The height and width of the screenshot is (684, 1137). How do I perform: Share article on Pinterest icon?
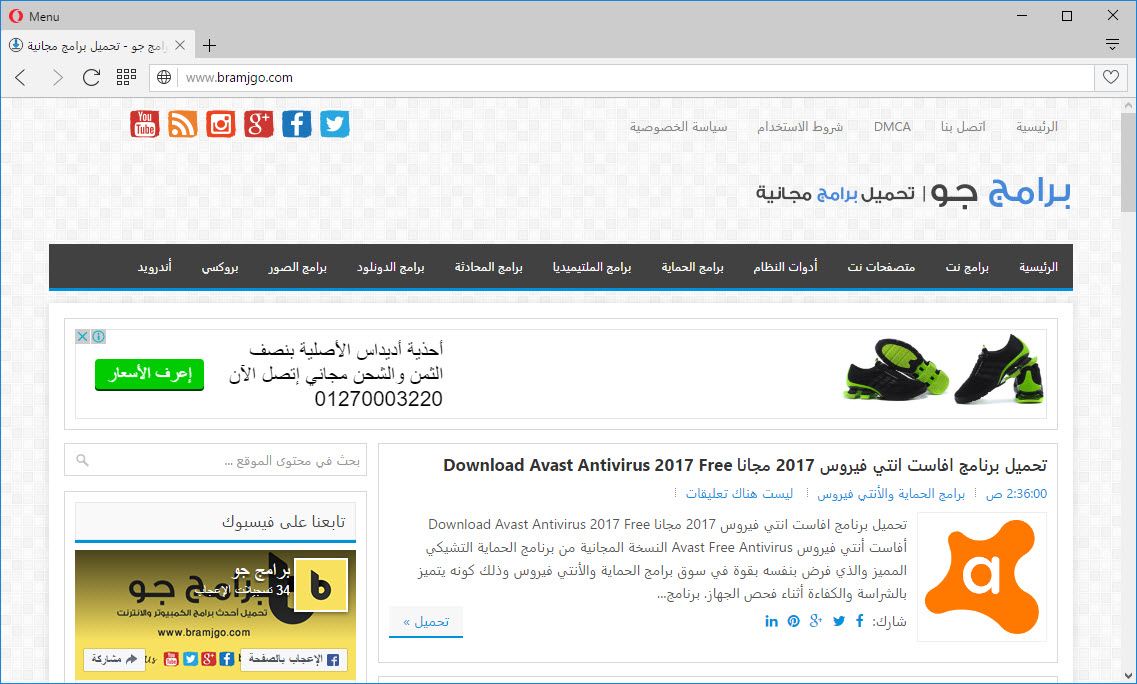pos(794,621)
